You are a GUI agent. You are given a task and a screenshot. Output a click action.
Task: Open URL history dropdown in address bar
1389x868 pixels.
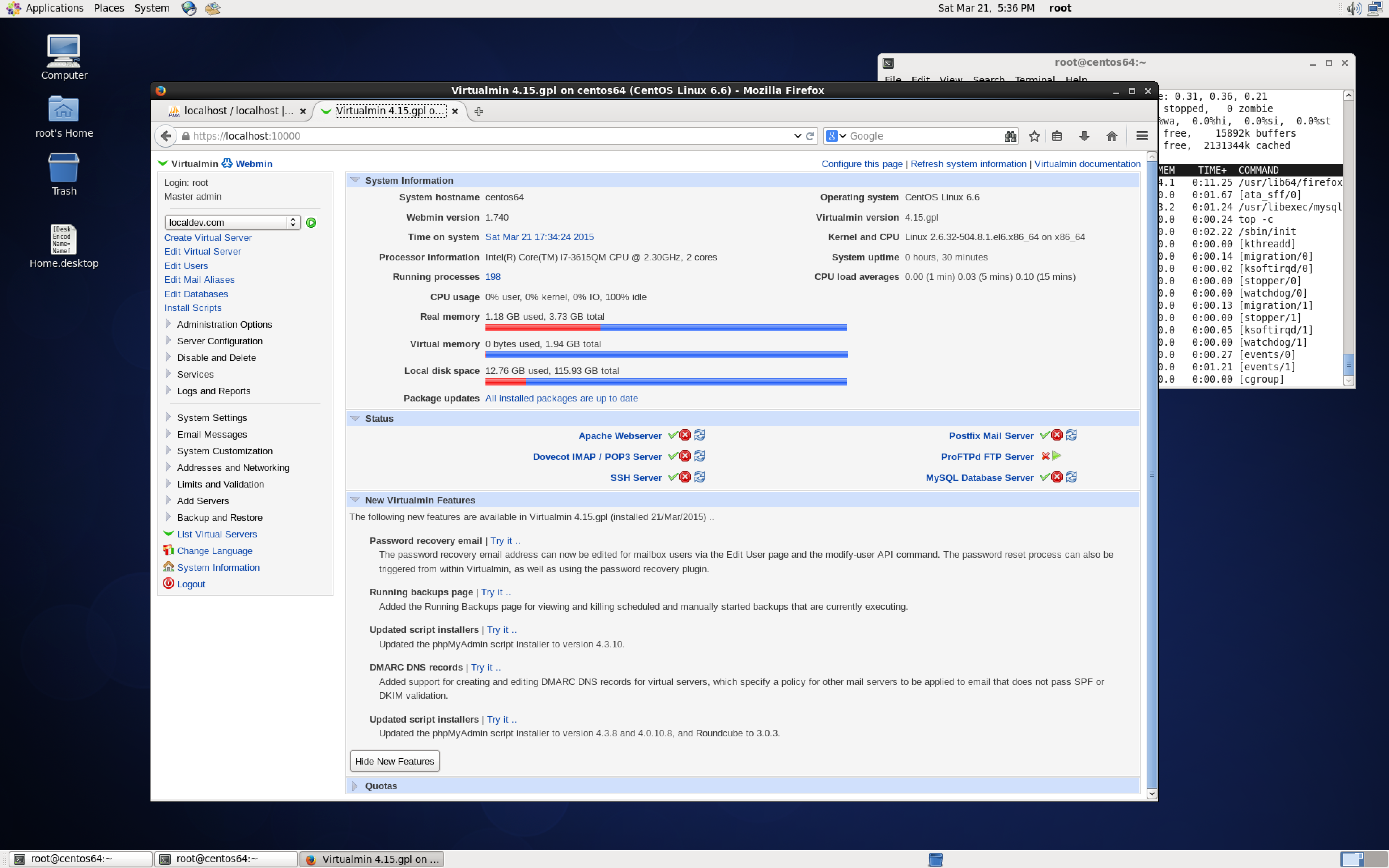pos(797,136)
